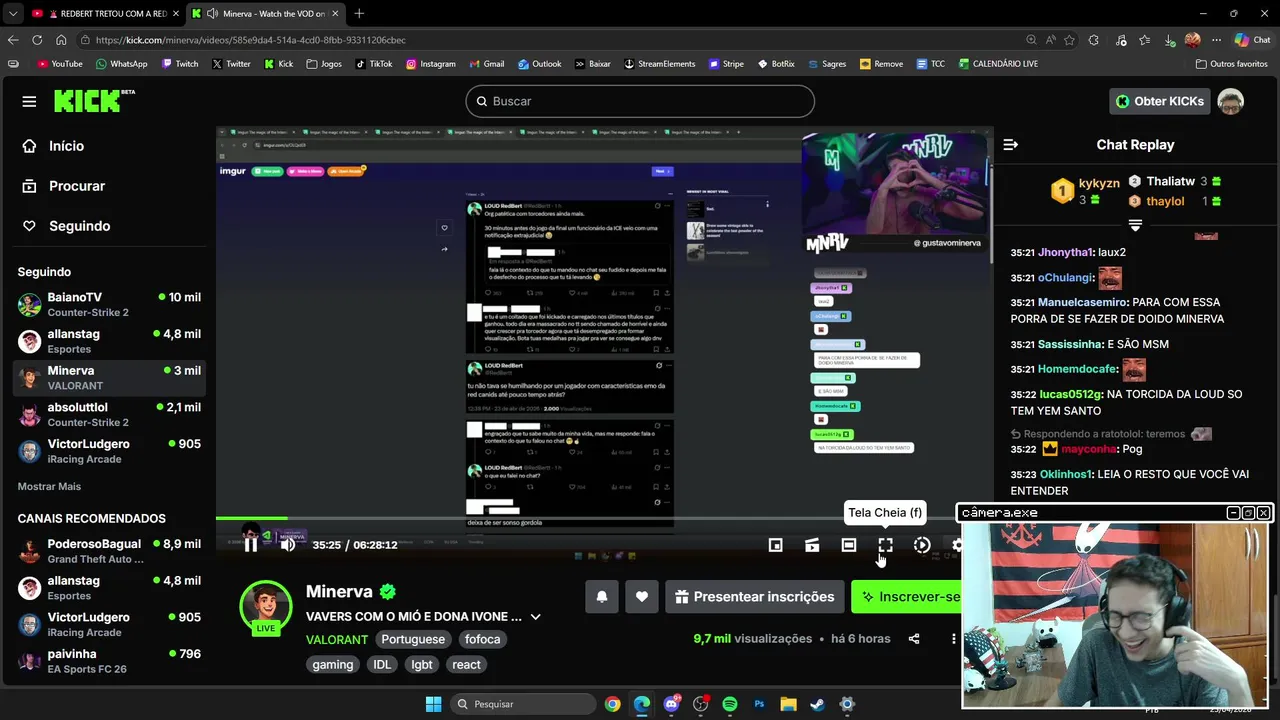Click Presentear inscrições button
The image size is (1280, 720).
tap(754, 597)
